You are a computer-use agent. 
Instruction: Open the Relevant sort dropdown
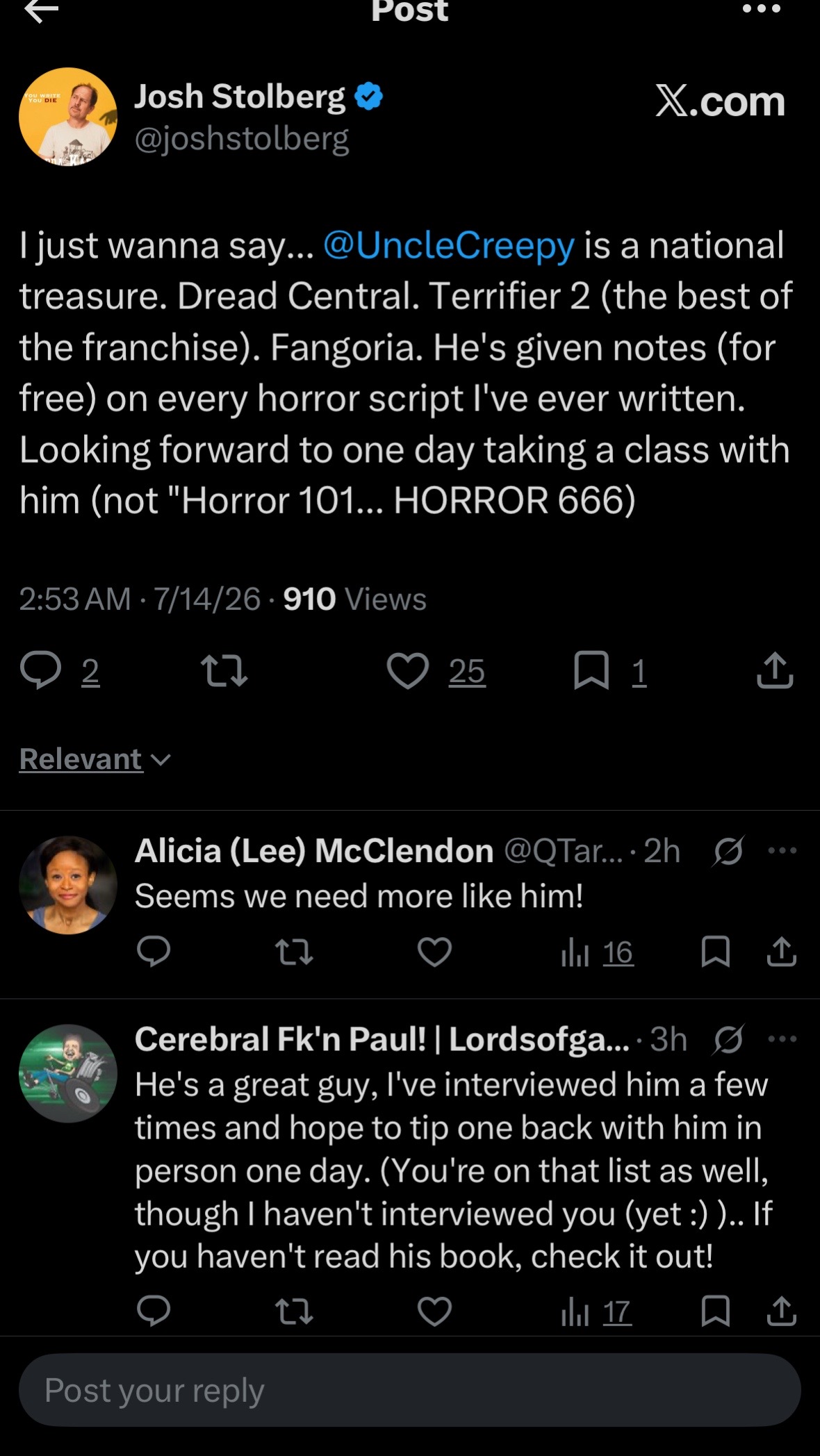point(95,759)
